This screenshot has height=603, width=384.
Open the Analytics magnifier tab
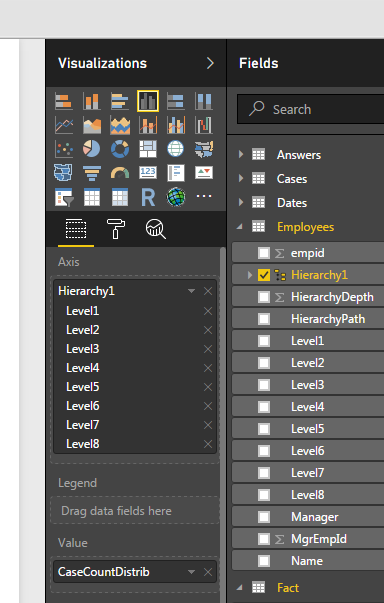[x=155, y=229]
